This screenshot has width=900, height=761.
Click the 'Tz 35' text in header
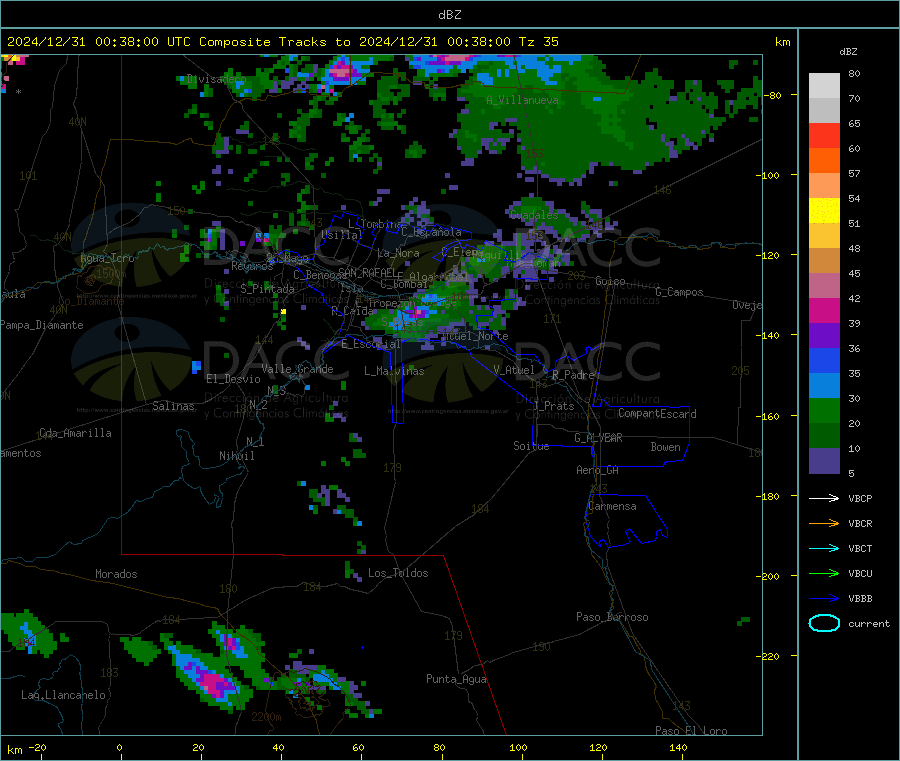tap(538, 42)
